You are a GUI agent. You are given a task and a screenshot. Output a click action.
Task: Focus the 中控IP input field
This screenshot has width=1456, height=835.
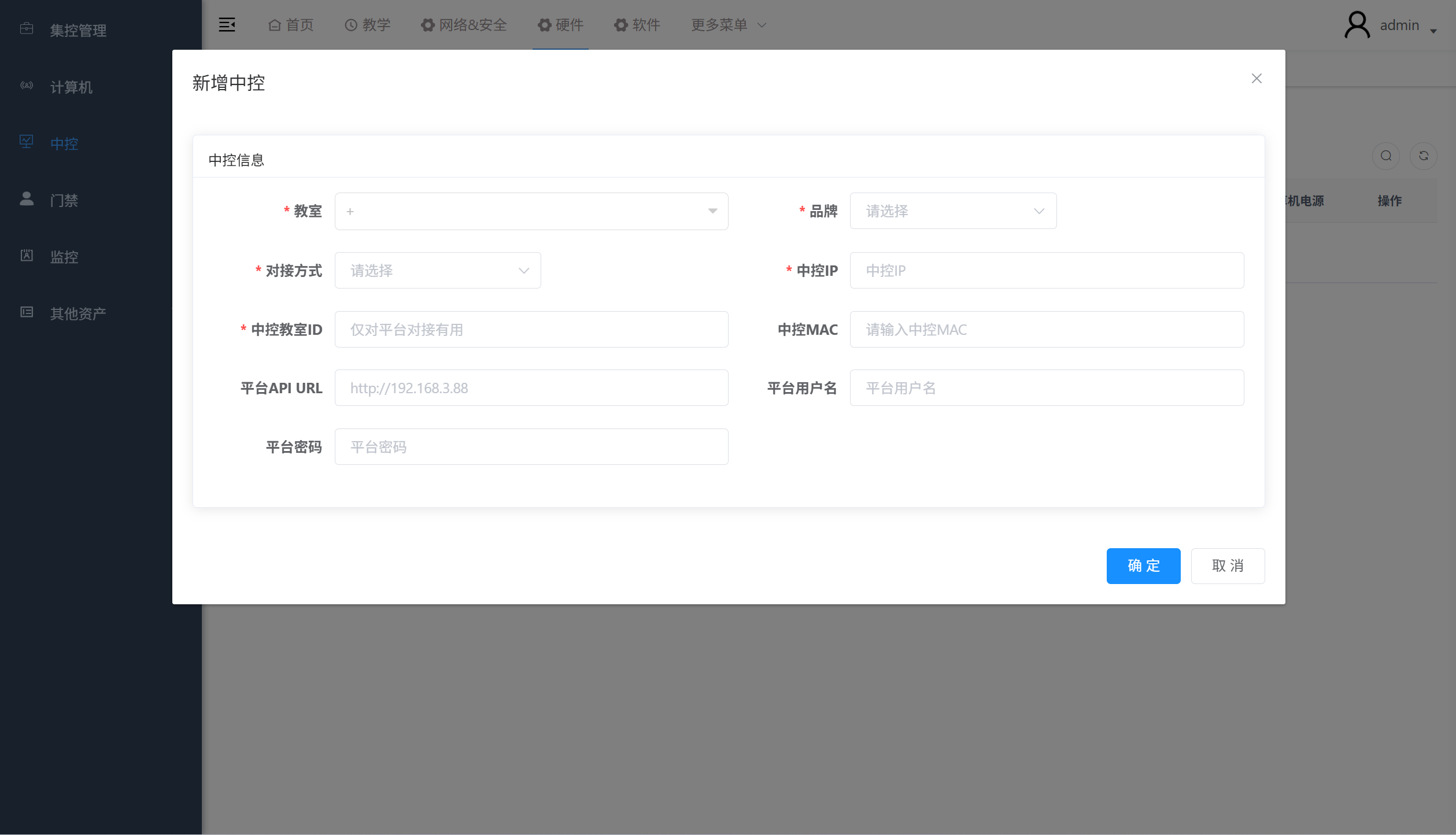pos(1047,270)
